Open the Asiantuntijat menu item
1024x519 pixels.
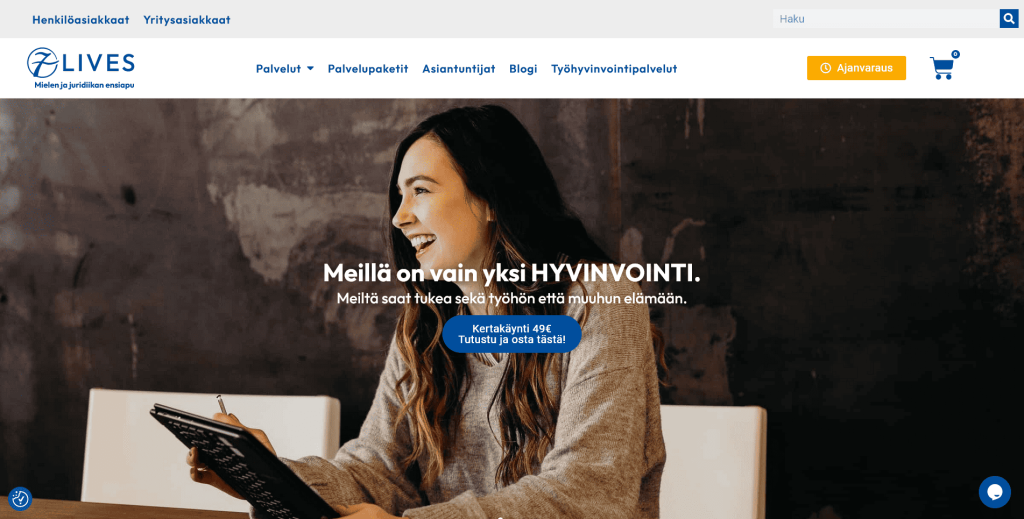click(458, 69)
